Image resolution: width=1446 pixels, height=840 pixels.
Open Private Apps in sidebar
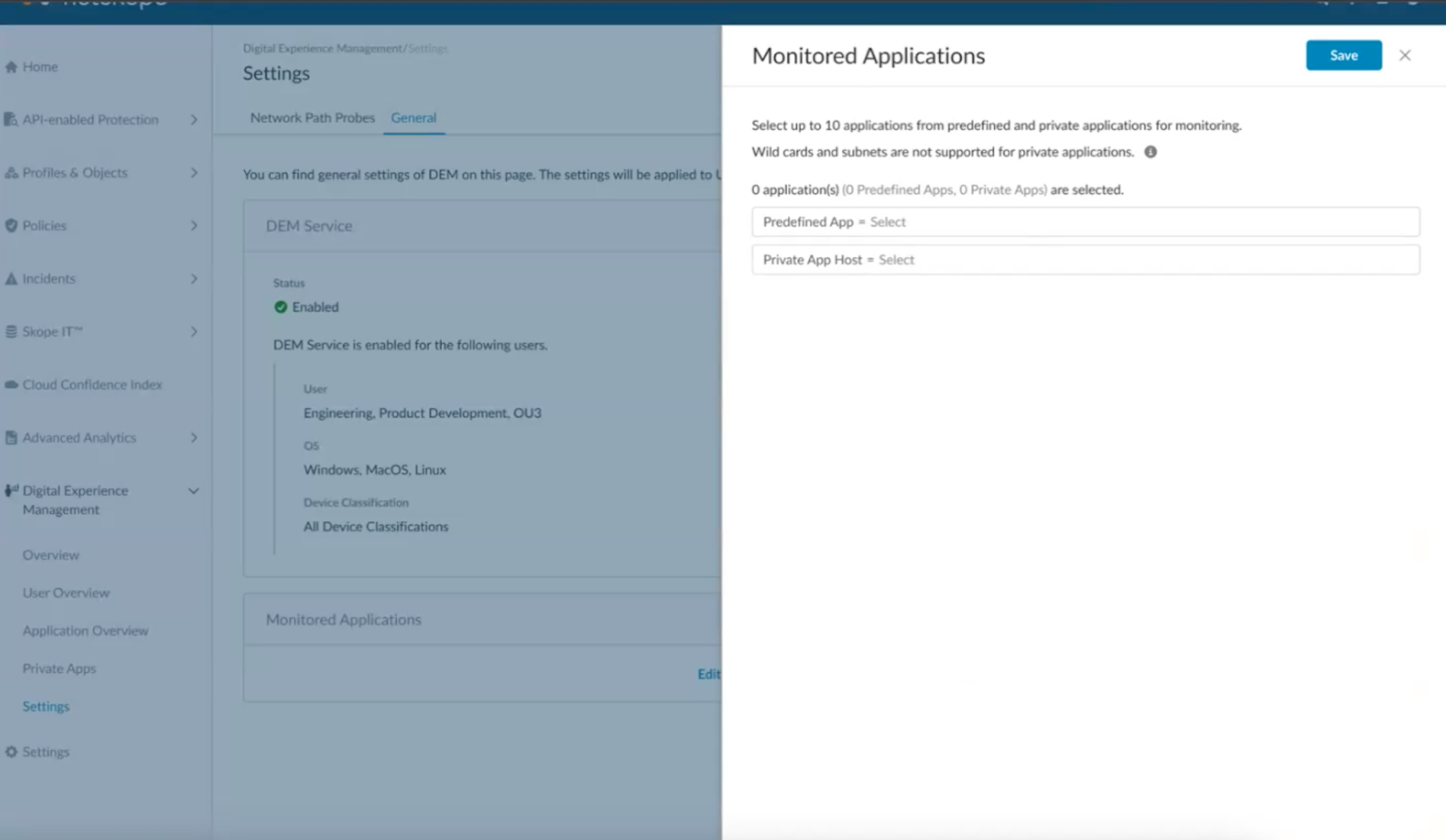tap(60, 668)
